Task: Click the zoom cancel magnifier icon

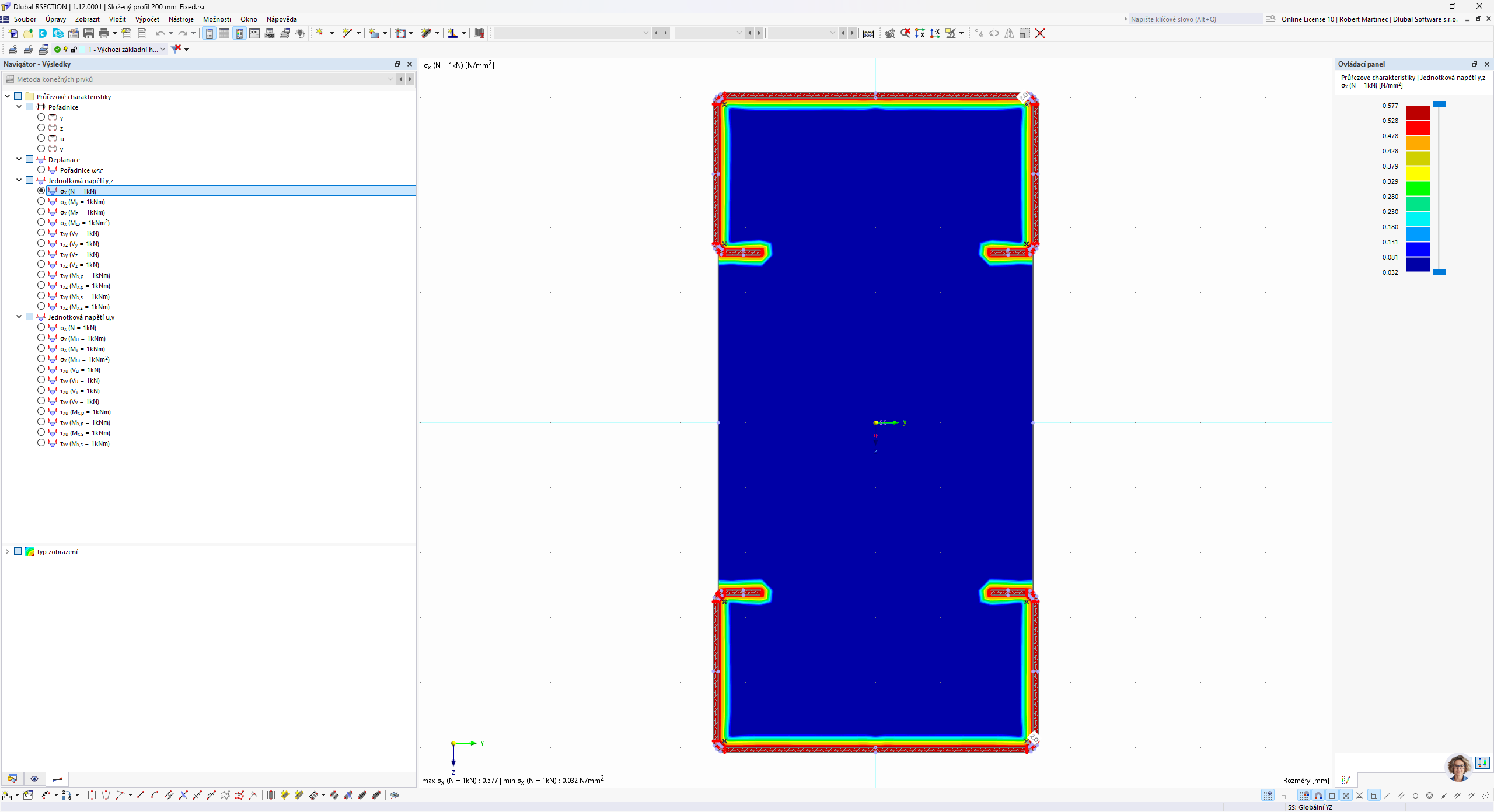Action: click(905, 33)
